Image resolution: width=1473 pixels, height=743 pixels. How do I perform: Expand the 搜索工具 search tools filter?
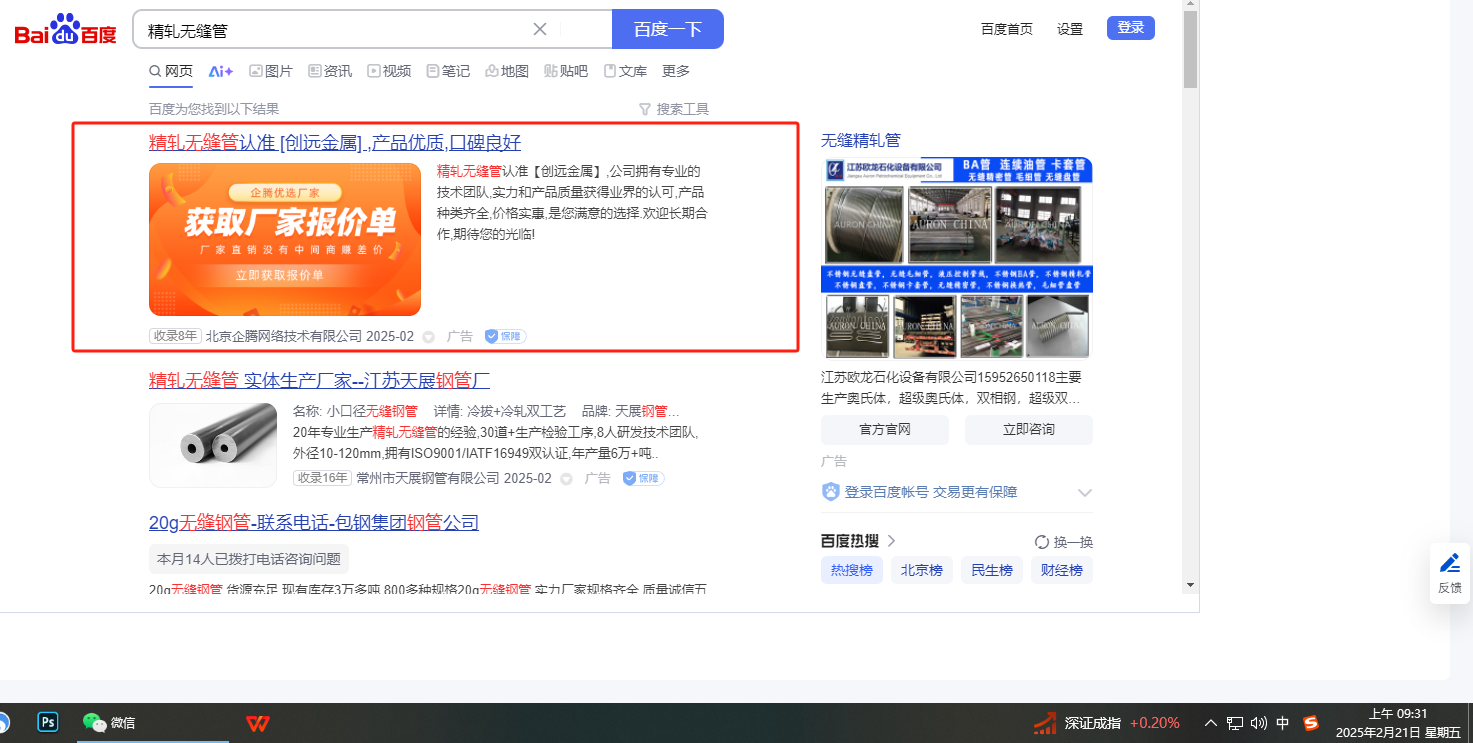[x=674, y=109]
